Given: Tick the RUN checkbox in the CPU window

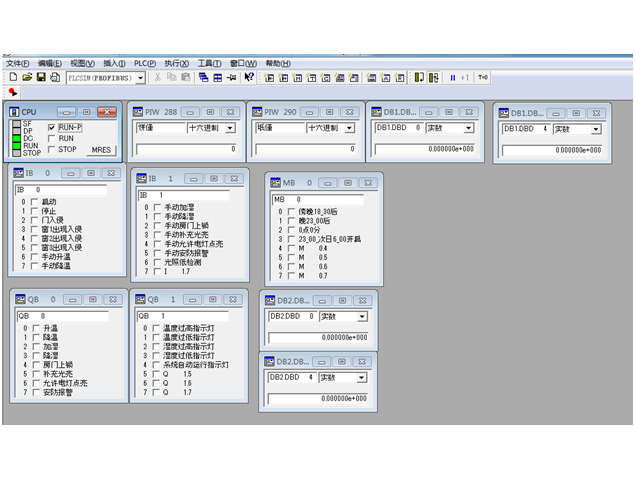Looking at the screenshot, I should (51, 139).
